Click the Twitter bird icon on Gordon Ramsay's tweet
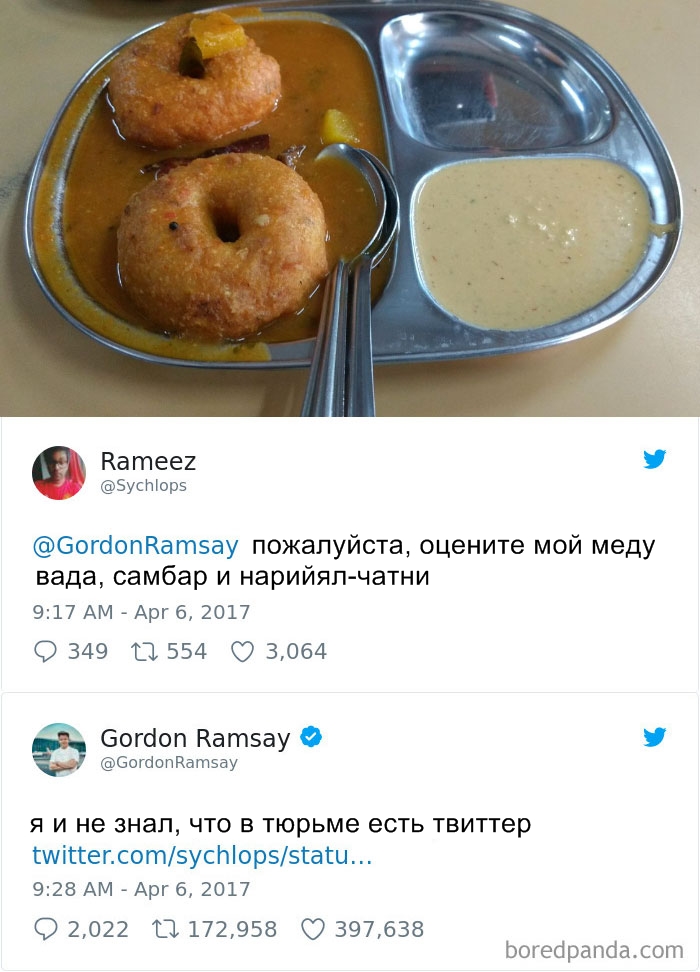The width and height of the screenshot is (700, 972). pos(654,736)
